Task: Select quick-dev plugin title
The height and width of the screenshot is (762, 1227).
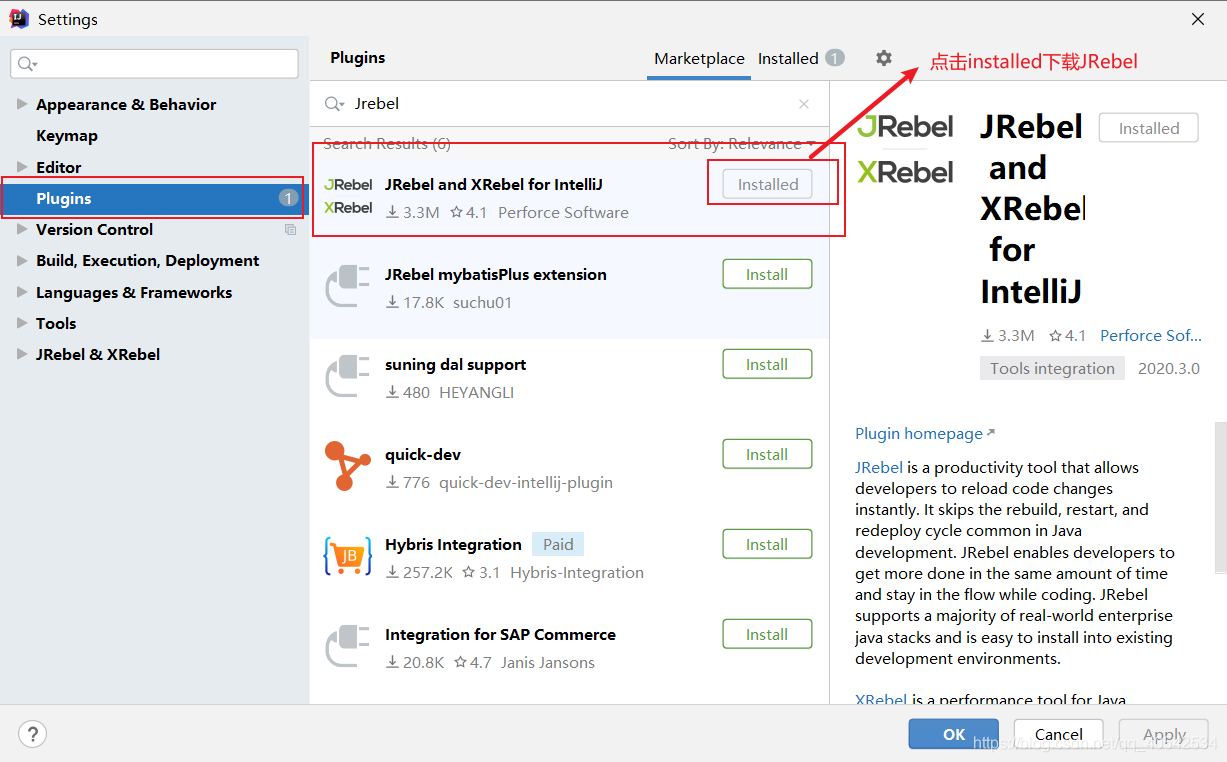Action: click(x=423, y=454)
